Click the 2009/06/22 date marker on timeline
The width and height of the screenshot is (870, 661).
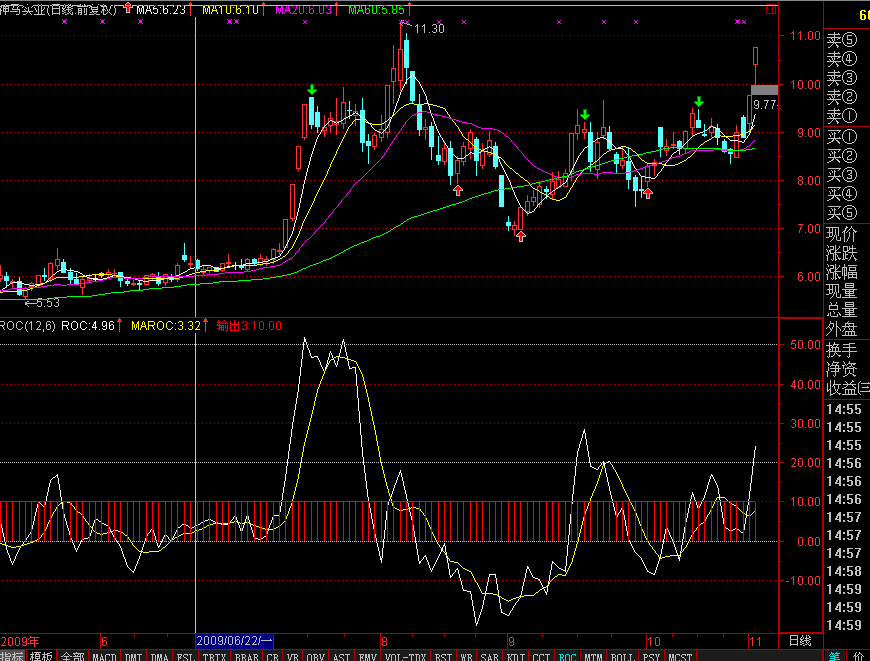click(234, 640)
